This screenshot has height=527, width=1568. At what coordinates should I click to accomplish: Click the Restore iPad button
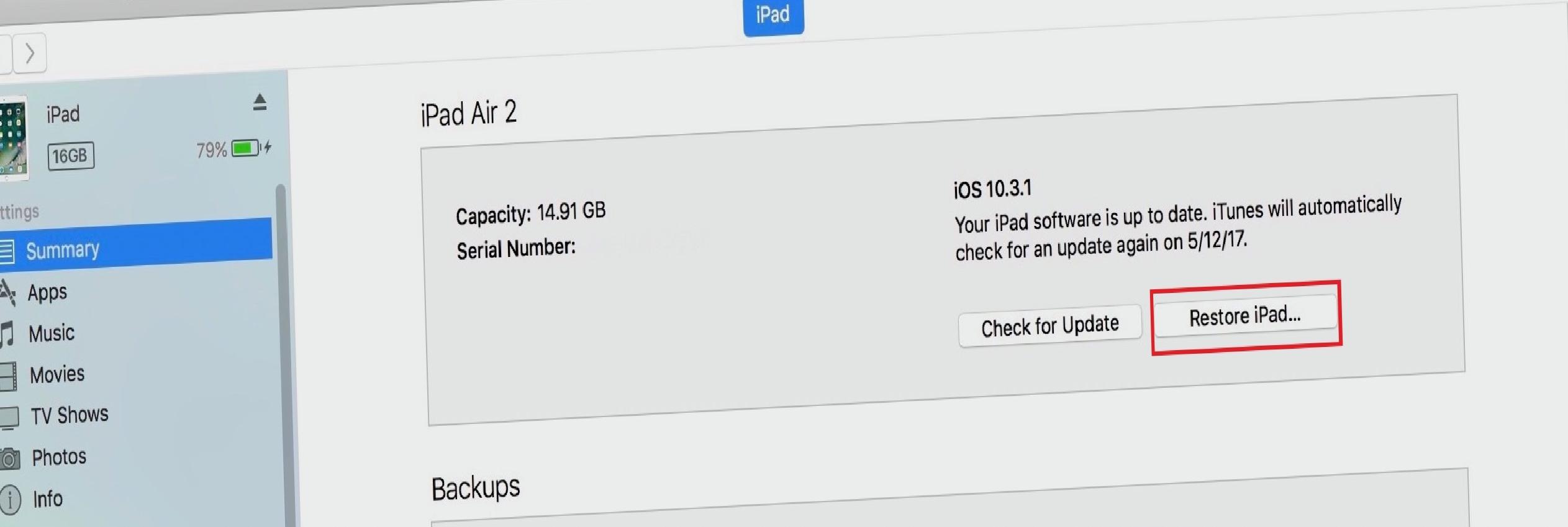1245,316
